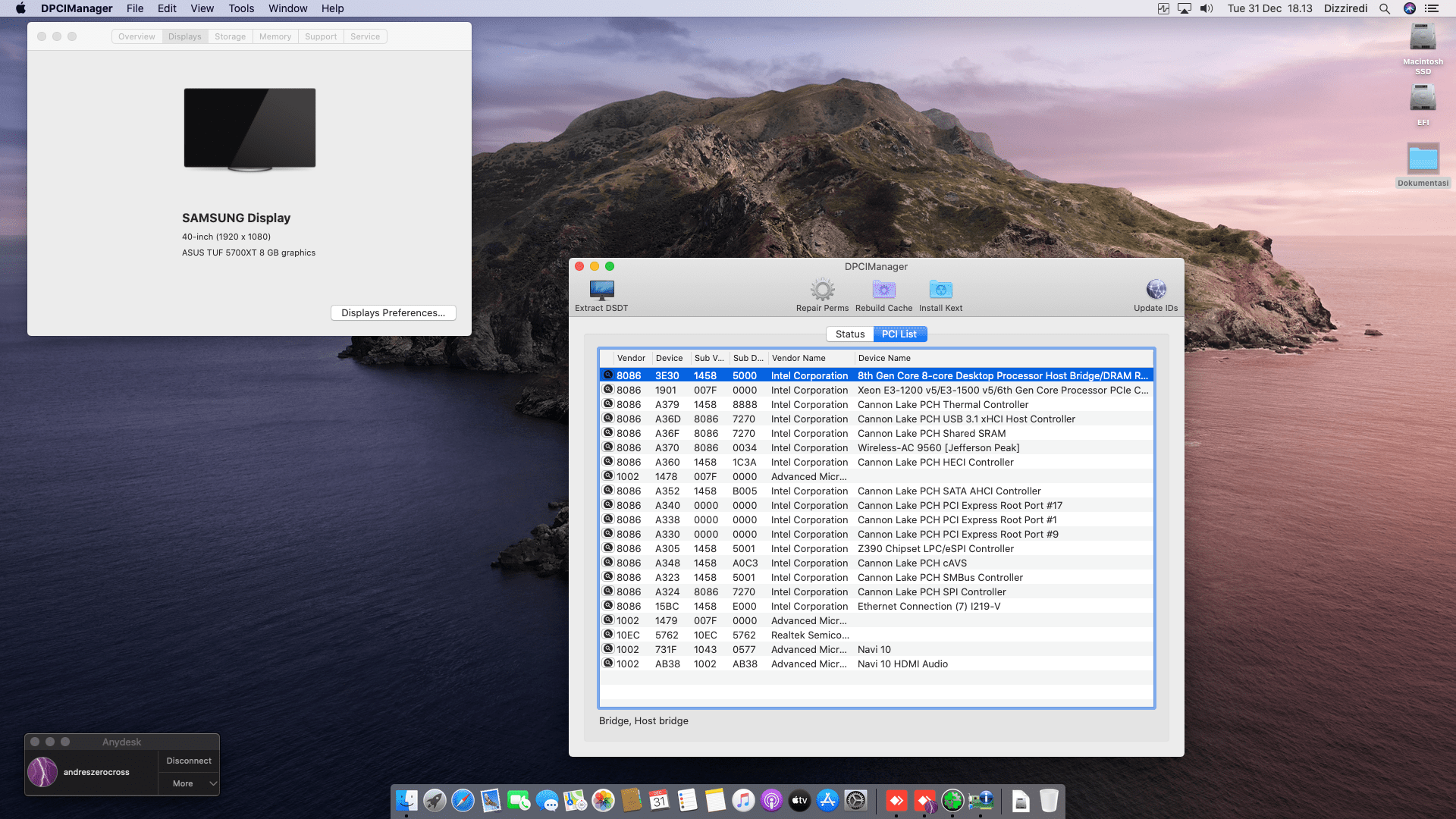Click the Update IDs globe icon
The width and height of the screenshot is (1456, 819).
1156,290
